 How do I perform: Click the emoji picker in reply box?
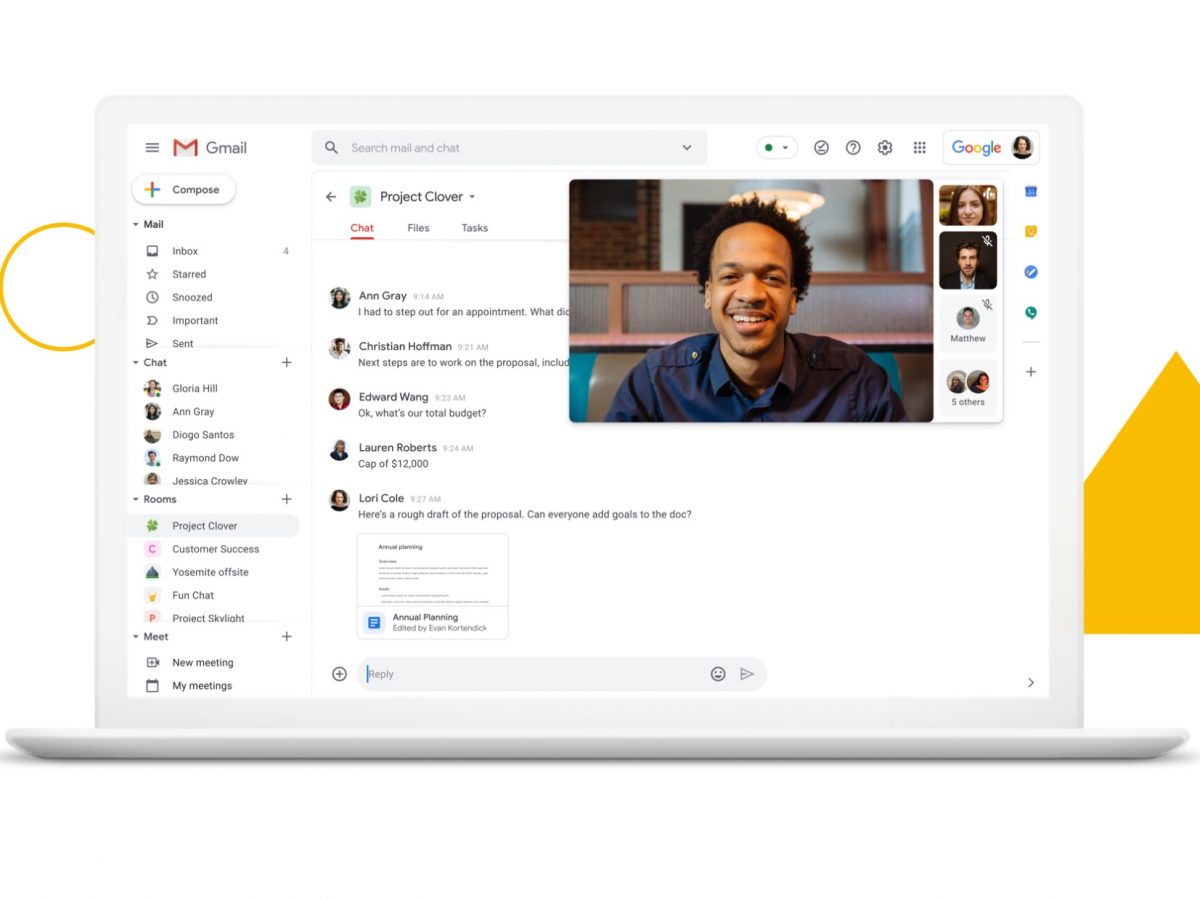pos(718,674)
